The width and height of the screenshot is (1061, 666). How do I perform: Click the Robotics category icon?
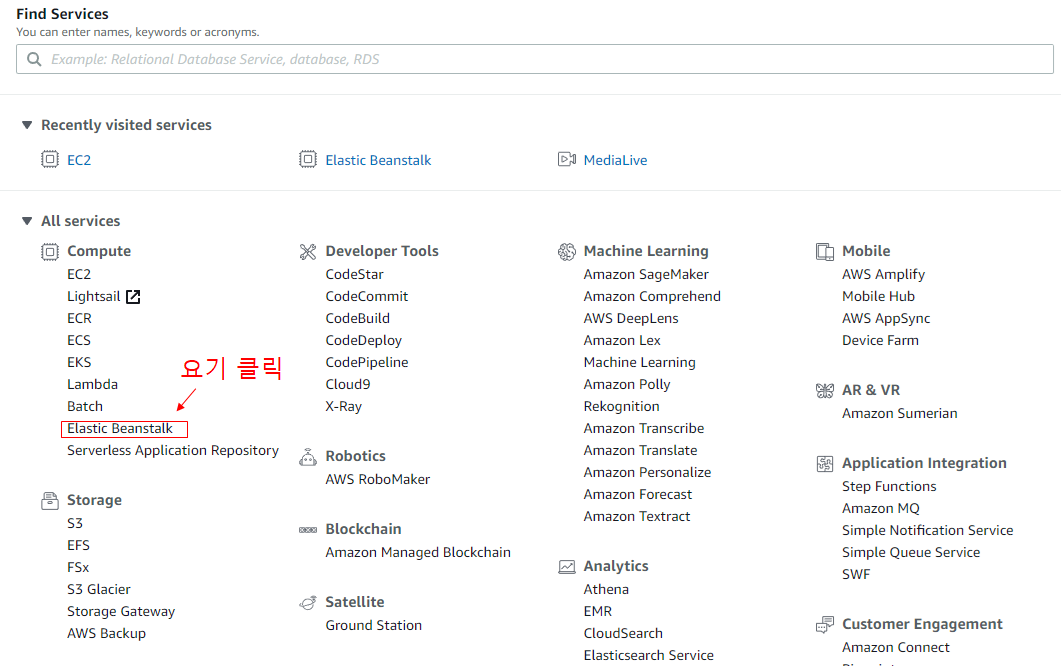pyautogui.click(x=308, y=457)
